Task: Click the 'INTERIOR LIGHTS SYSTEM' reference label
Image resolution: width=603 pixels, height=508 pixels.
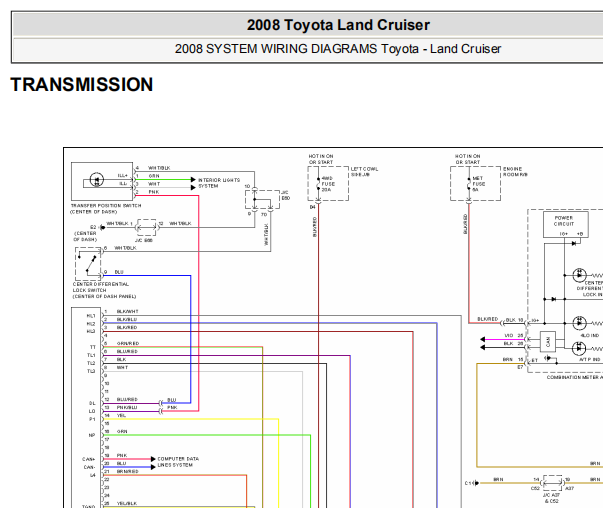Action: (219, 183)
